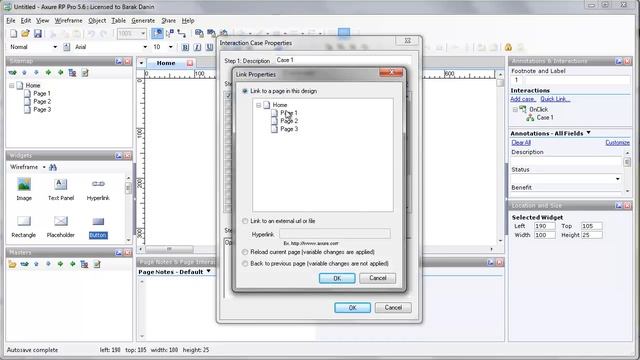Click the Left position field showing 190
640x360 pixels.
pos(544,226)
